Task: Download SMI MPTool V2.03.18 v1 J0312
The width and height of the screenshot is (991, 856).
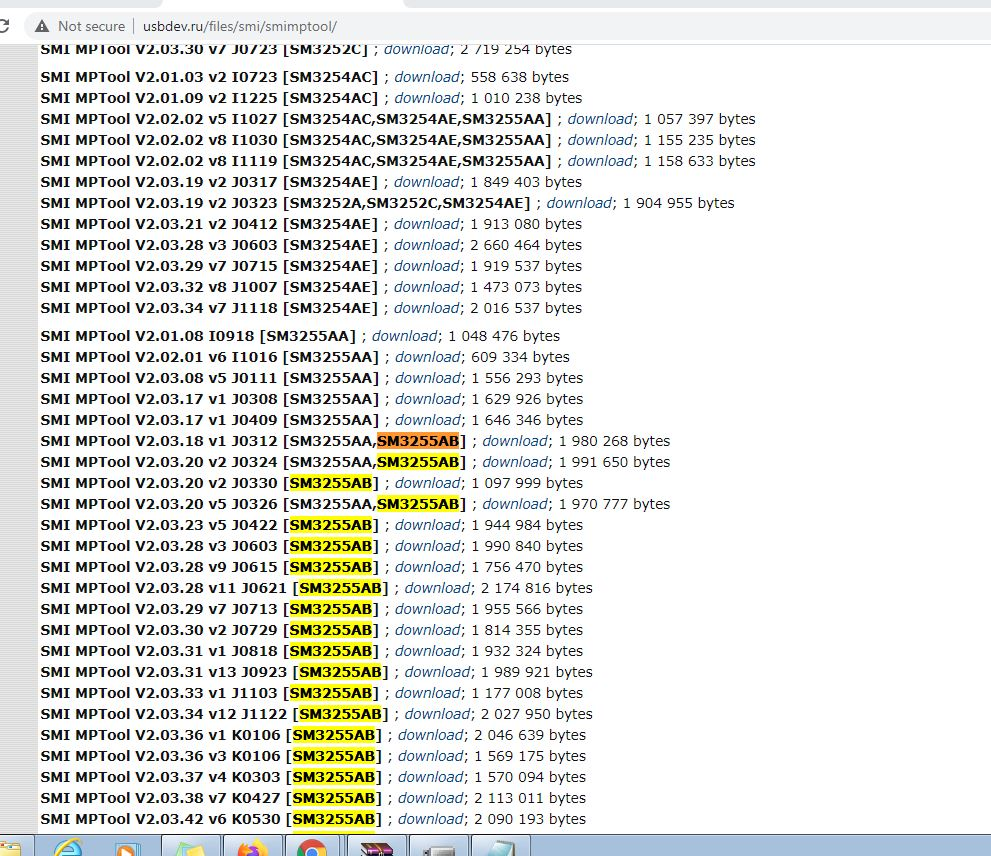Action: point(515,441)
